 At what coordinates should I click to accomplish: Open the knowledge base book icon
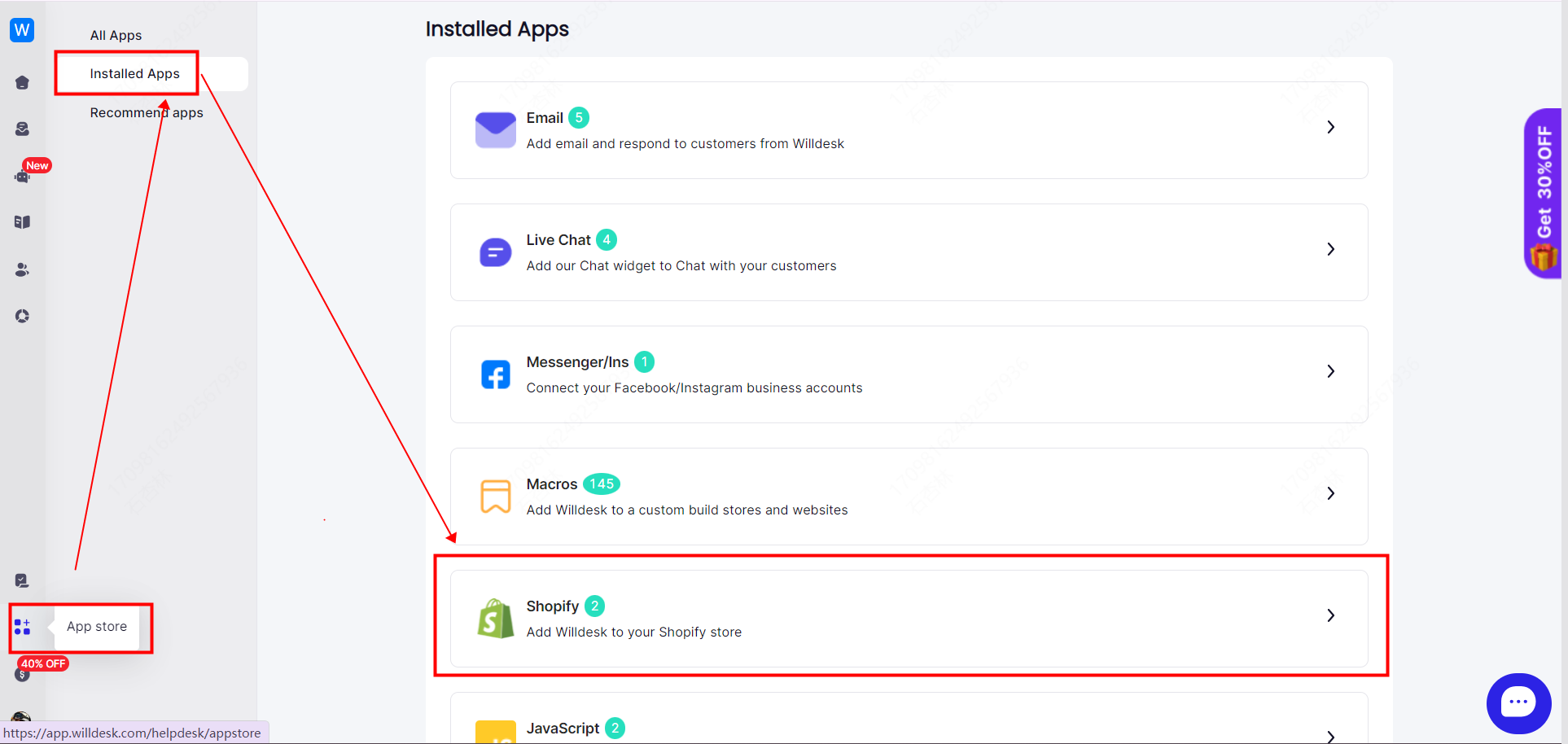point(22,222)
